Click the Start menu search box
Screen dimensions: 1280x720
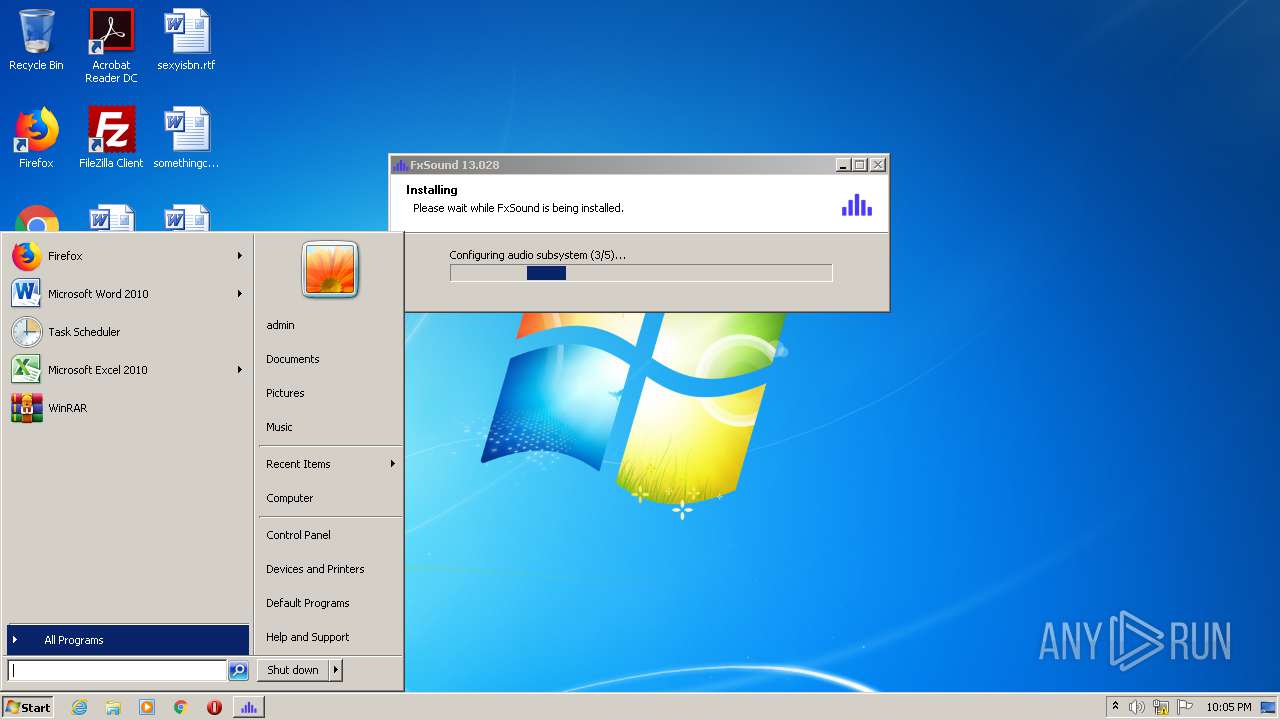(117, 671)
